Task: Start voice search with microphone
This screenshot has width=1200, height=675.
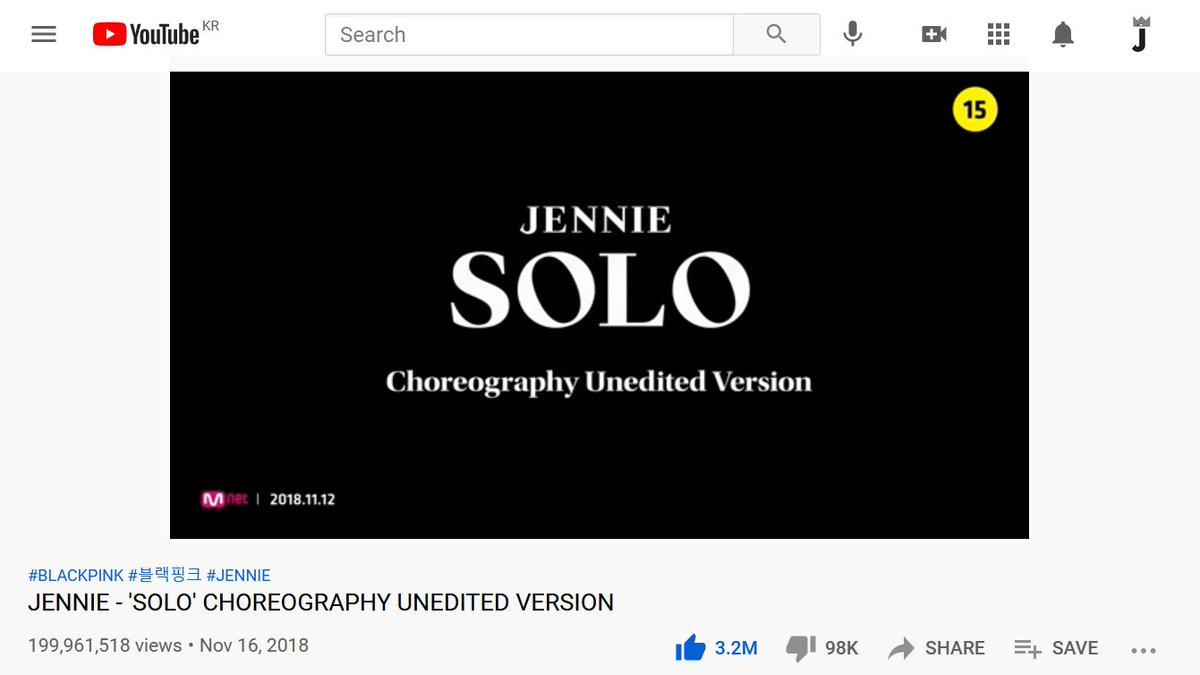Action: click(852, 34)
